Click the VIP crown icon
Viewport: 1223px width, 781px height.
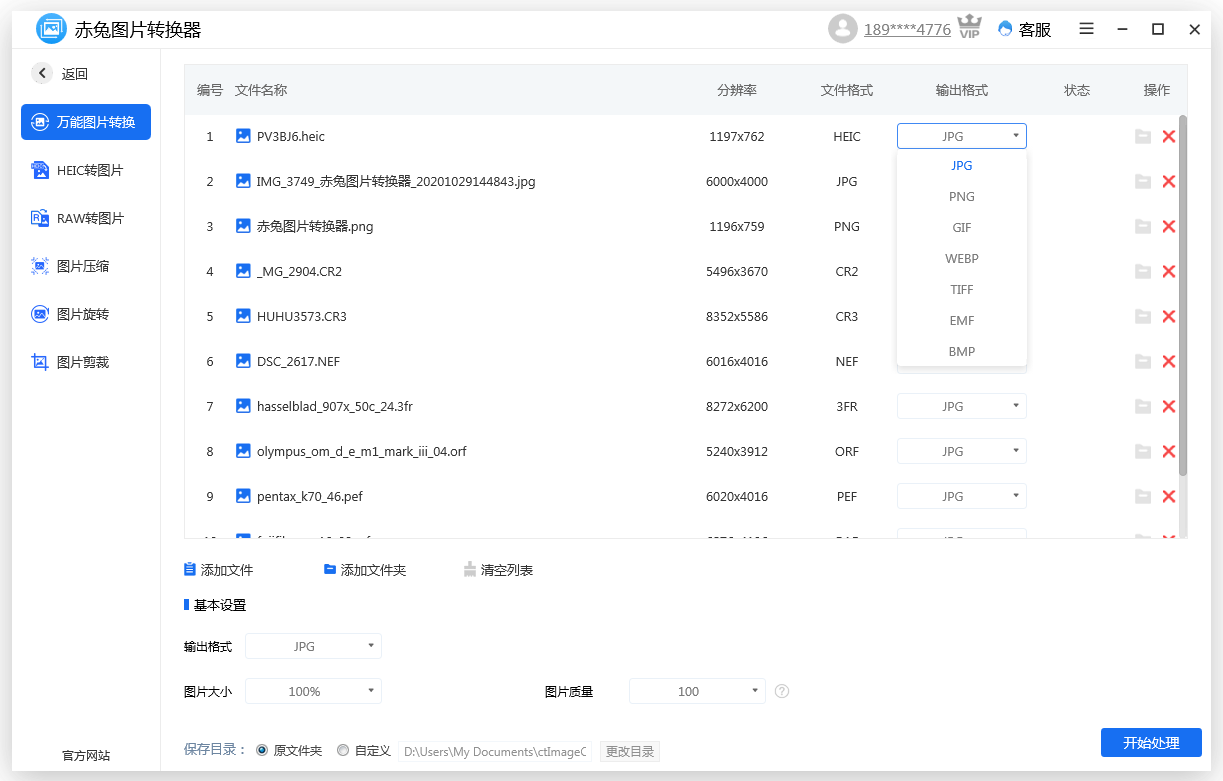tap(969, 27)
